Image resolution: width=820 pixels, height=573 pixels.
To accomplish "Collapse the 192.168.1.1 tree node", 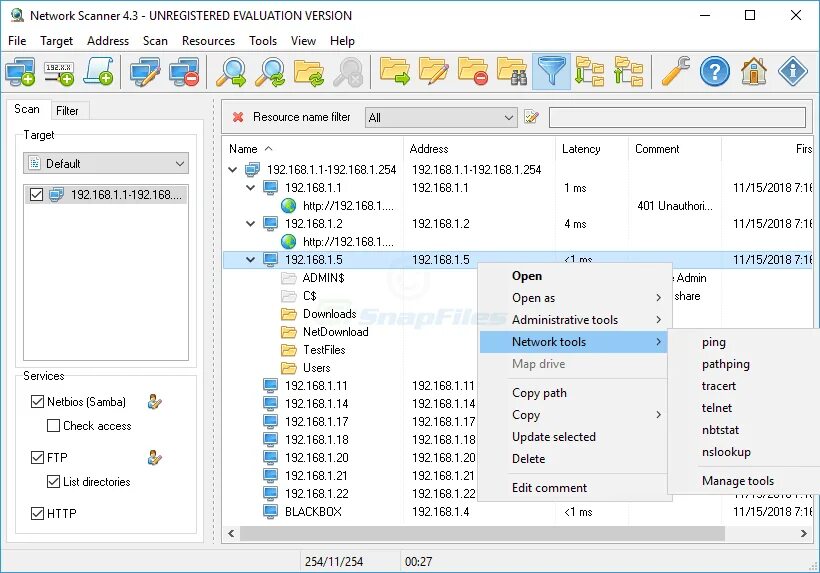I will point(251,188).
